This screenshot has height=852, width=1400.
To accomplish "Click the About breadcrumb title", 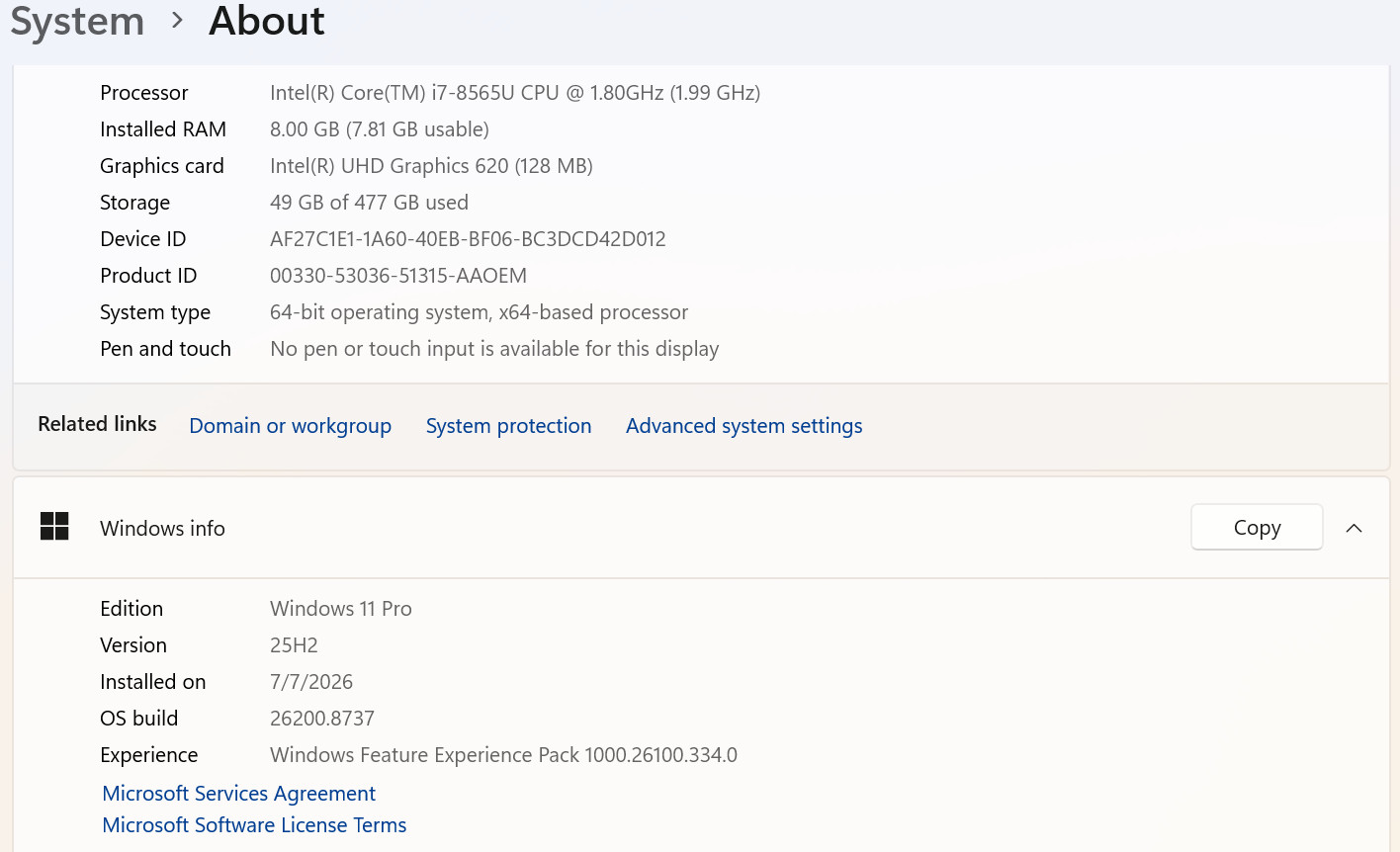I will click(x=266, y=21).
